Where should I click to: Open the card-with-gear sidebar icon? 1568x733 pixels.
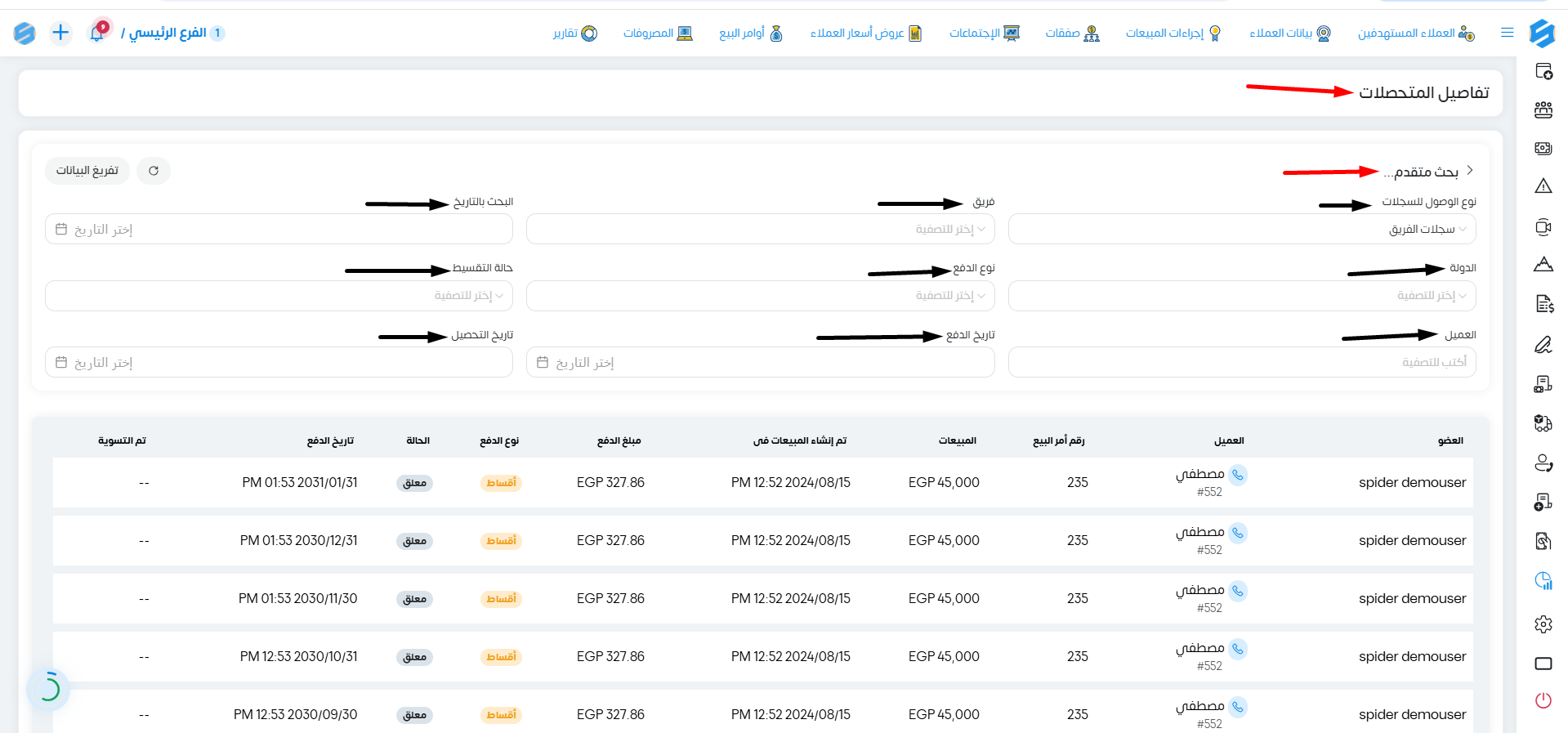(x=1543, y=71)
